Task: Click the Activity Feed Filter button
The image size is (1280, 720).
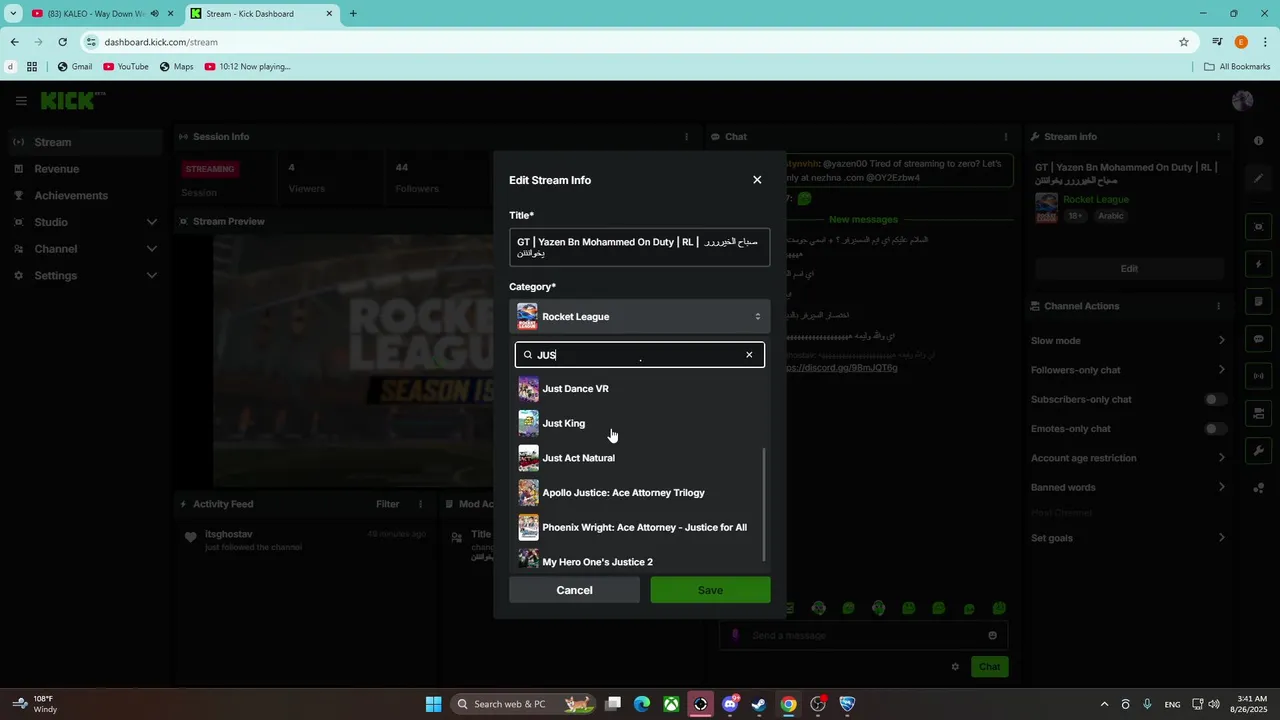Action: click(x=388, y=505)
